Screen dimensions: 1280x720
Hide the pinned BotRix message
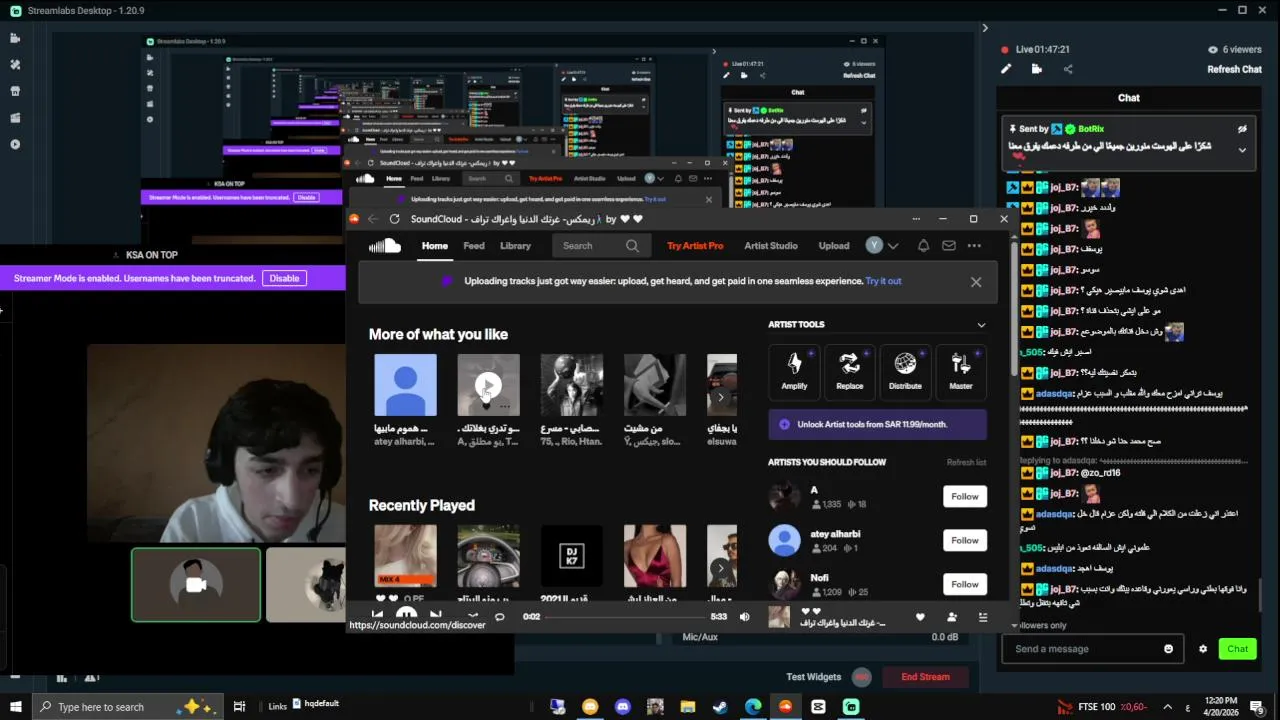click(x=1242, y=129)
